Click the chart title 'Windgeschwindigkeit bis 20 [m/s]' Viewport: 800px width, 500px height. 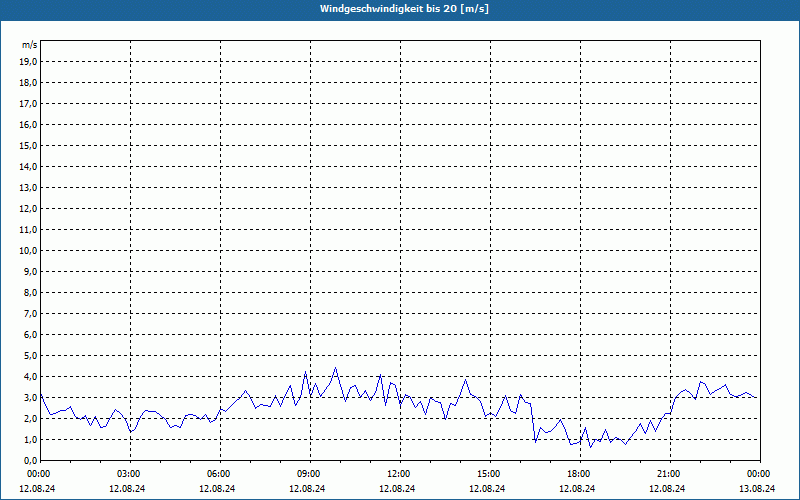click(404, 9)
